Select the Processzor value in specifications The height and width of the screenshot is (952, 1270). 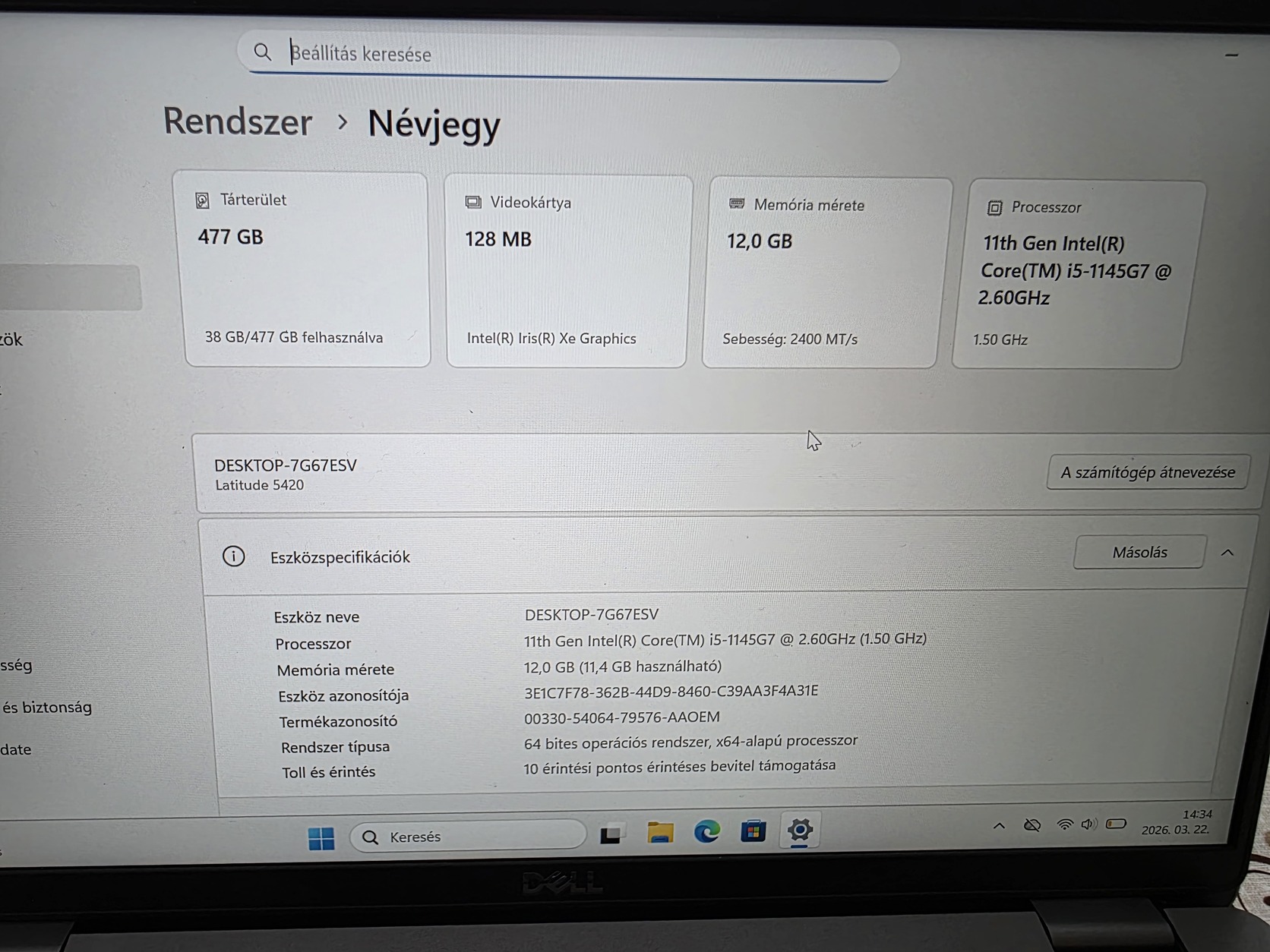[x=725, y=640]
